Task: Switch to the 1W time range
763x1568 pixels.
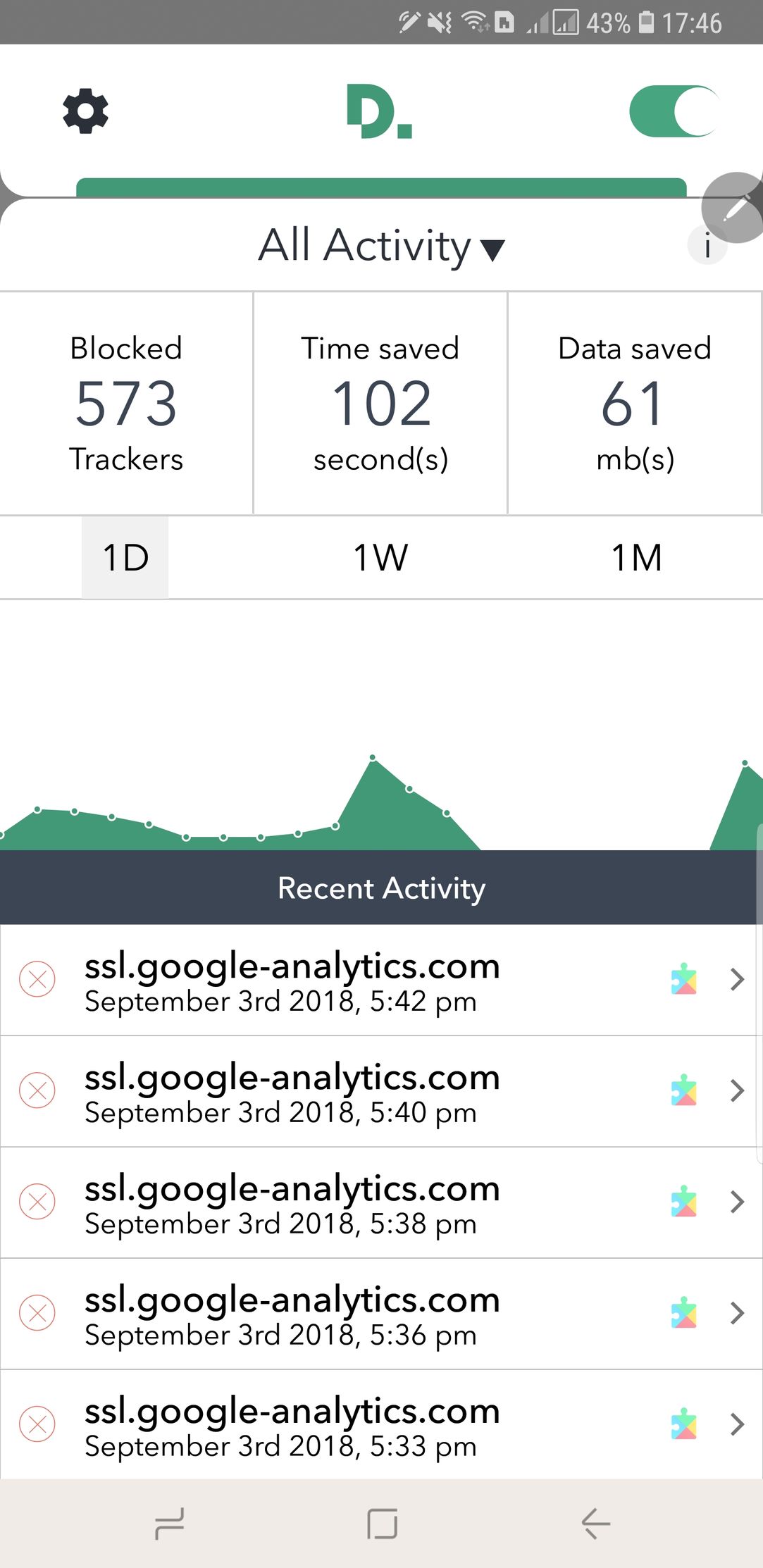Action: (x=380, y=558)
